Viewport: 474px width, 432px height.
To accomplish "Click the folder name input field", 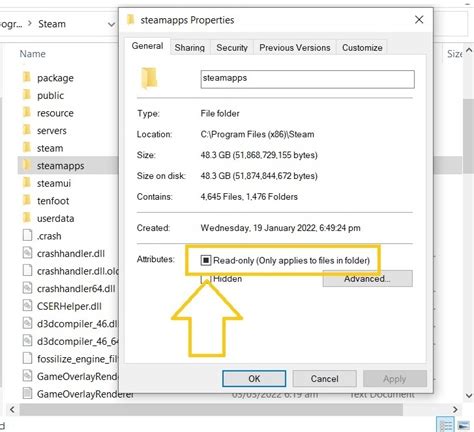I will click(307, 79).
